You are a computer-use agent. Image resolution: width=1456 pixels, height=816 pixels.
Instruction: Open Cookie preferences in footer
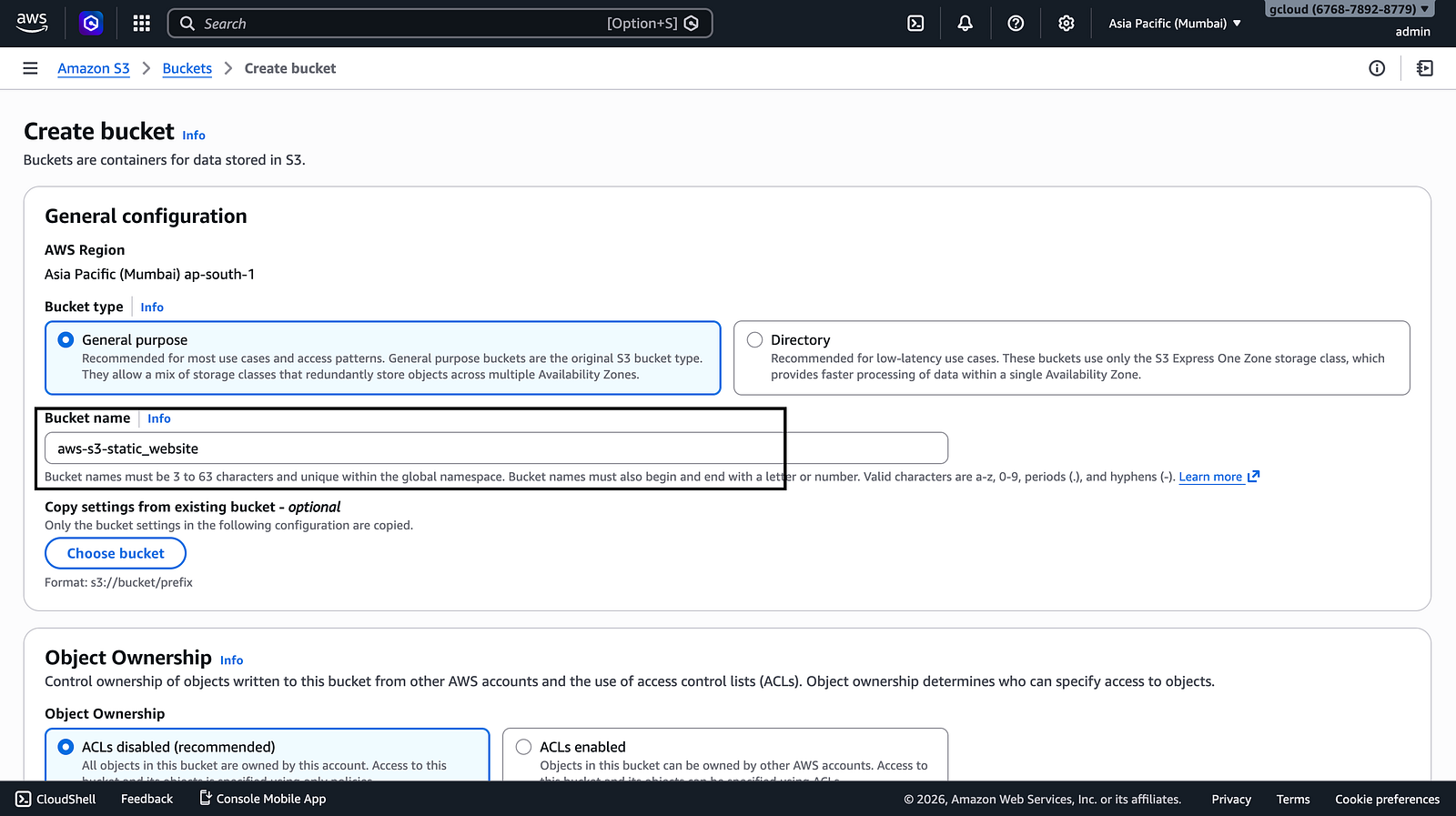[1387, 799]
